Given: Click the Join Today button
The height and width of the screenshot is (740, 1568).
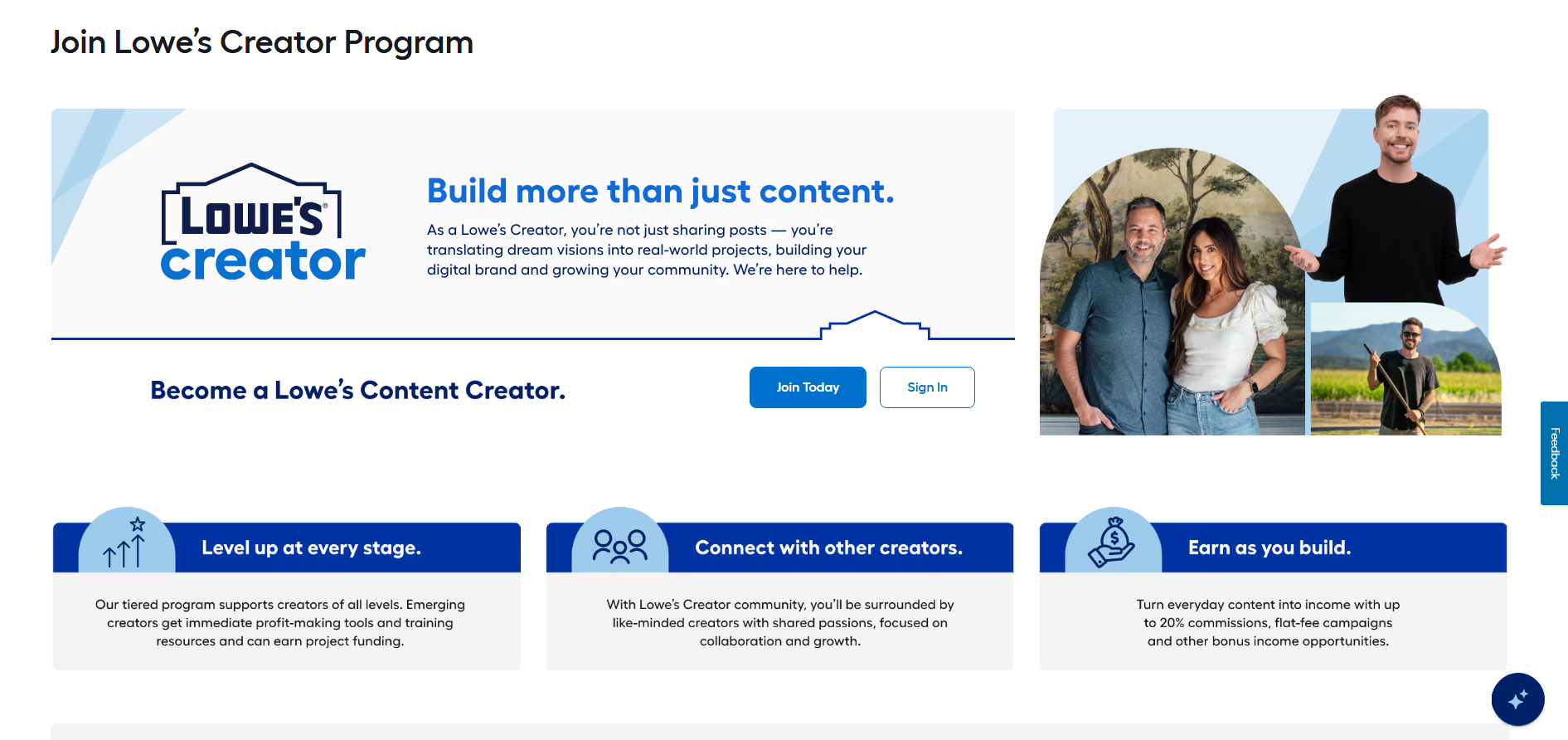Looking at the screenshot, I should click(807, 387).
